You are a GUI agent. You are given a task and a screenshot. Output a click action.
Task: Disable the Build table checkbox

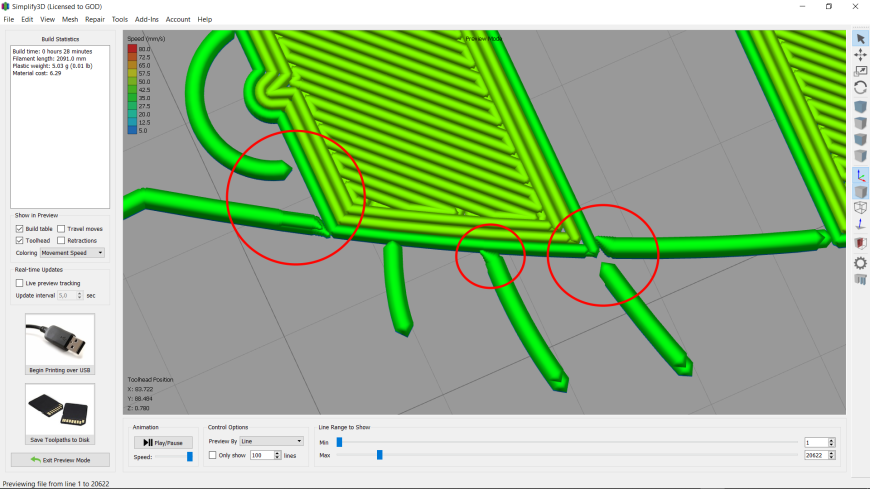point(19,229)
